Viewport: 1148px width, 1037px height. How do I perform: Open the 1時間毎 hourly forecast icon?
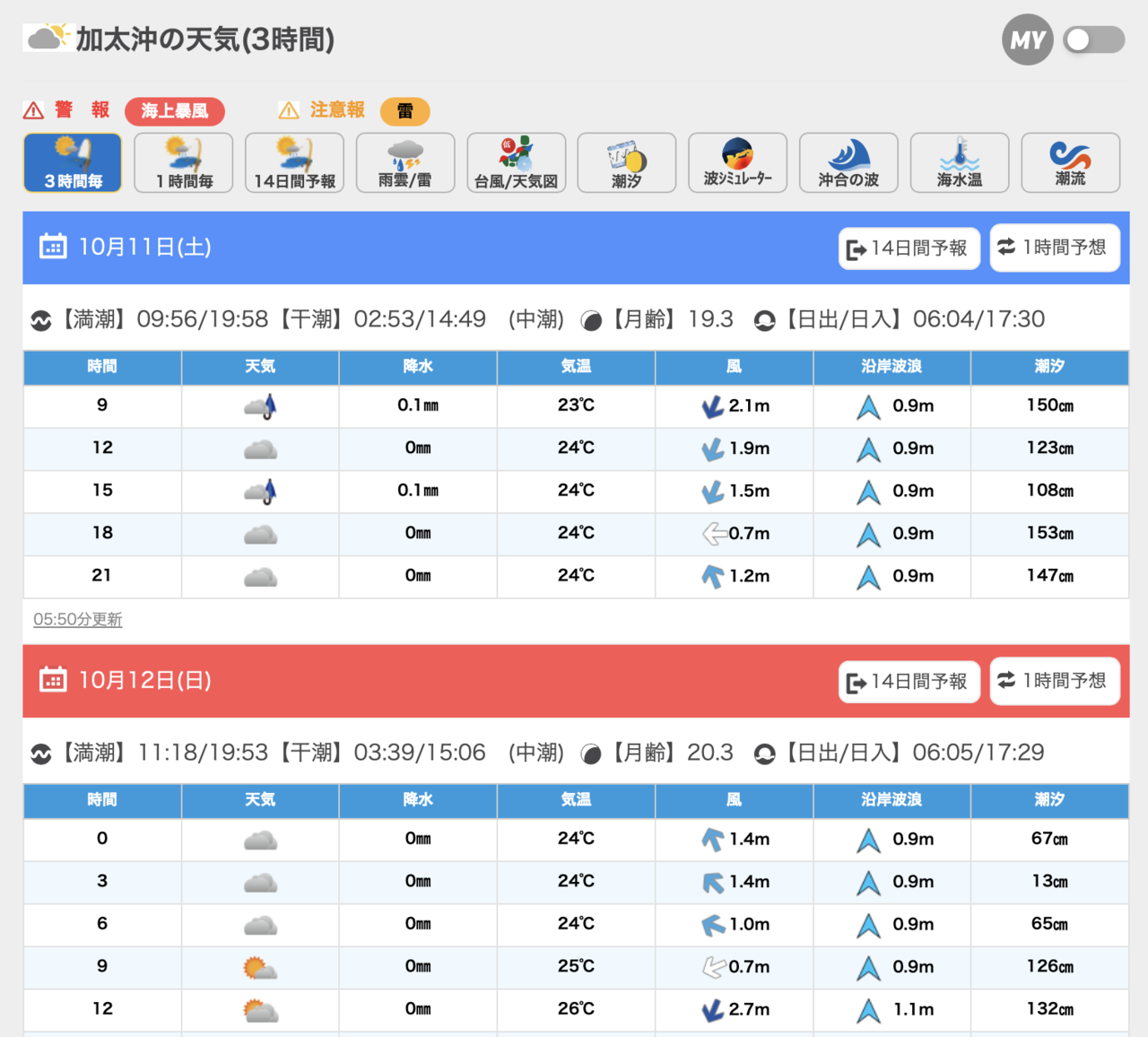click(184, 162)
